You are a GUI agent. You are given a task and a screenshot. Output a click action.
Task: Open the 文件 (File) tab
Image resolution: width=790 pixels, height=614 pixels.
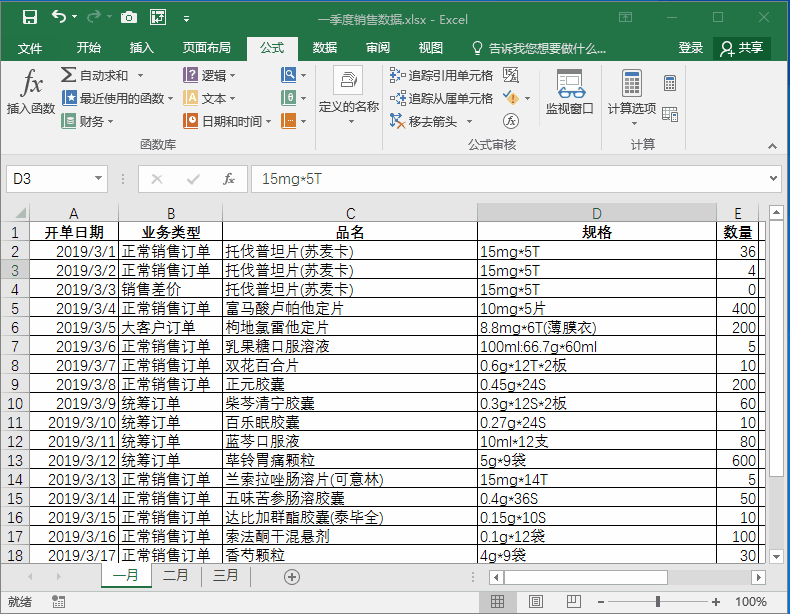coord(30,48)
